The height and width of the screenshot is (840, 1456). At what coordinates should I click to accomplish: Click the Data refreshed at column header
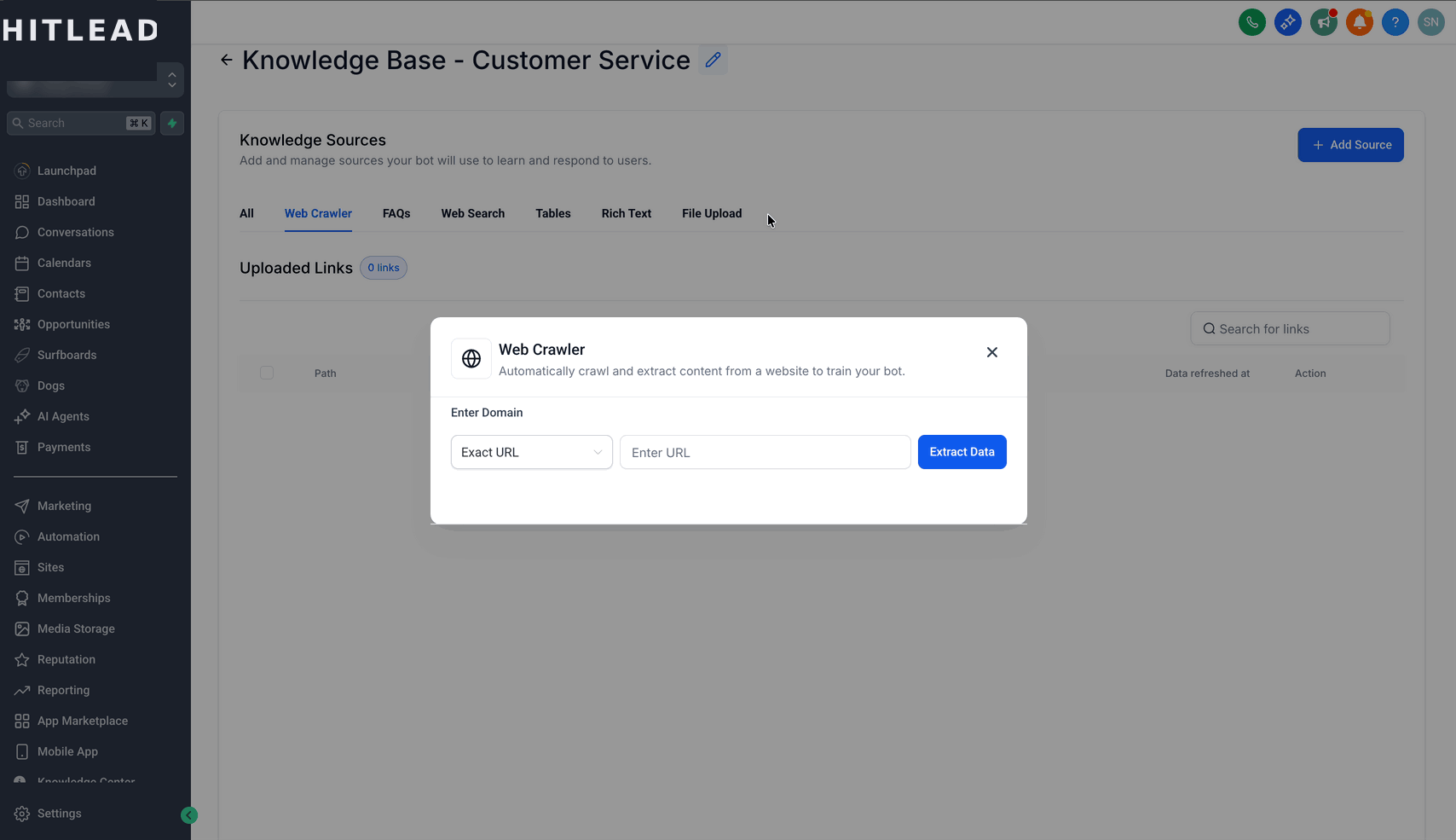coord(1207,374)
